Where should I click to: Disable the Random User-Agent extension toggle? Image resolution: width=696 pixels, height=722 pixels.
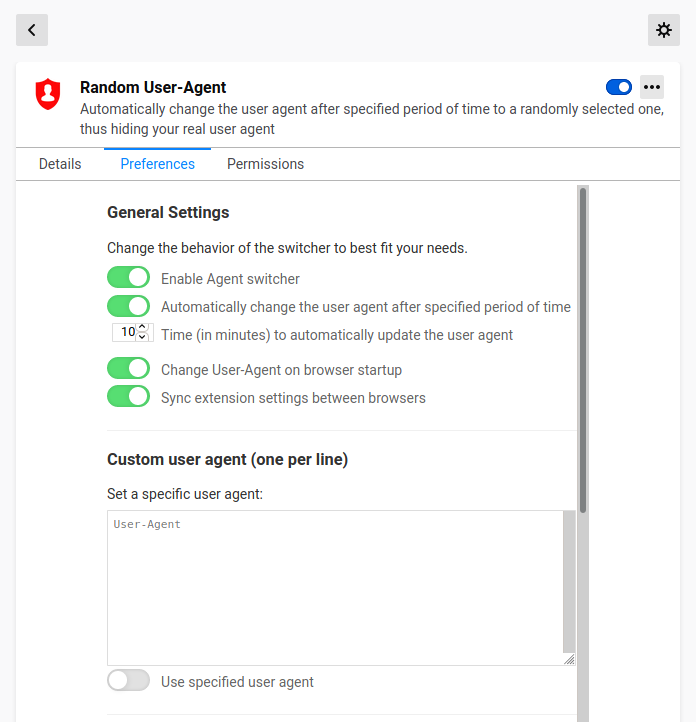coord(619,87)
